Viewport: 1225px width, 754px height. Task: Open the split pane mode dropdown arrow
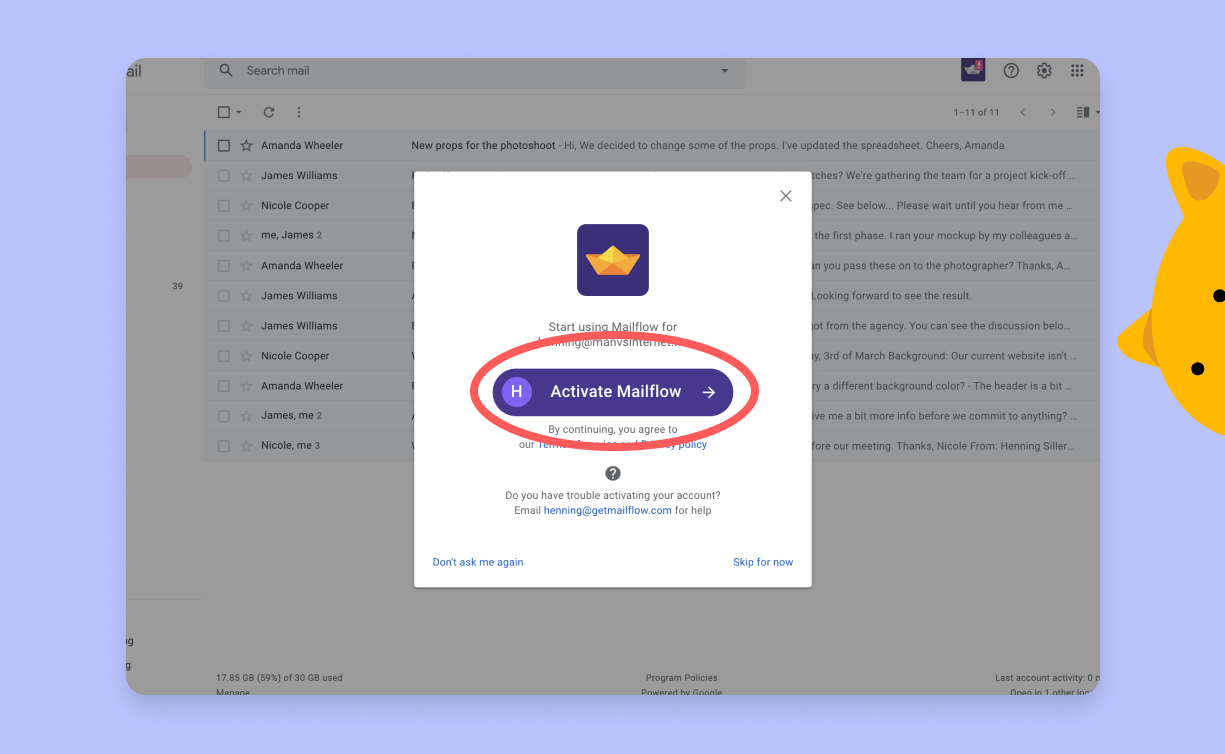(1097, 113)
